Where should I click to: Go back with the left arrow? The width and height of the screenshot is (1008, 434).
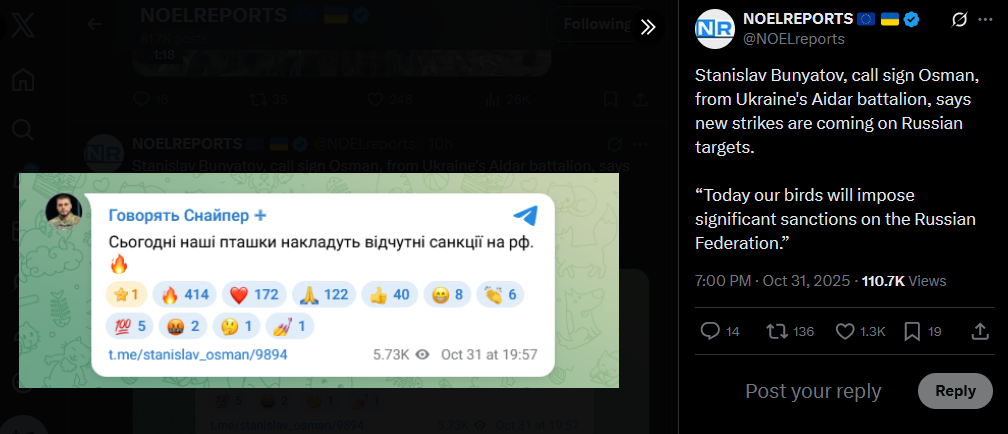pos(94,24)
